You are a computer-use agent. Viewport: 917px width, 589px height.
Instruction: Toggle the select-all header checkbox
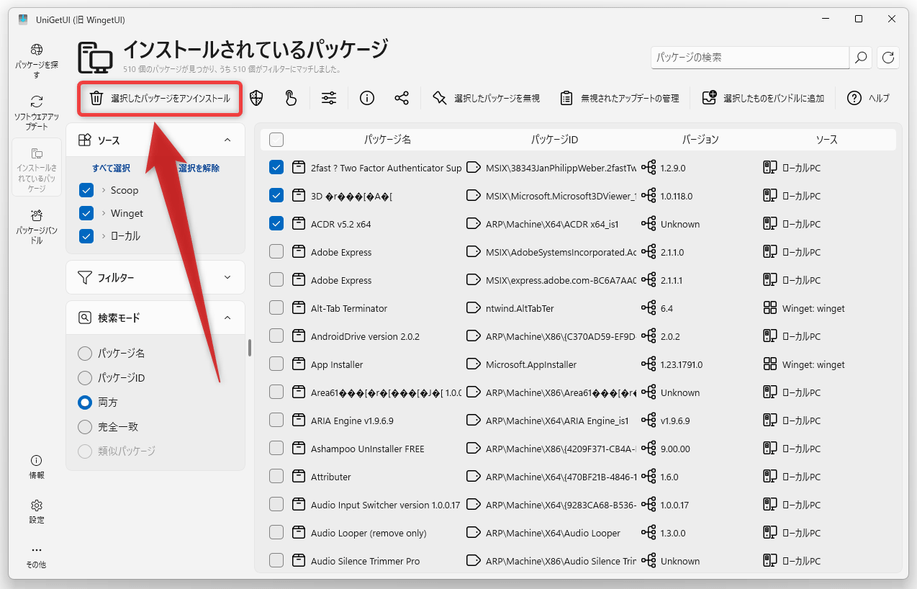point(276,139)
